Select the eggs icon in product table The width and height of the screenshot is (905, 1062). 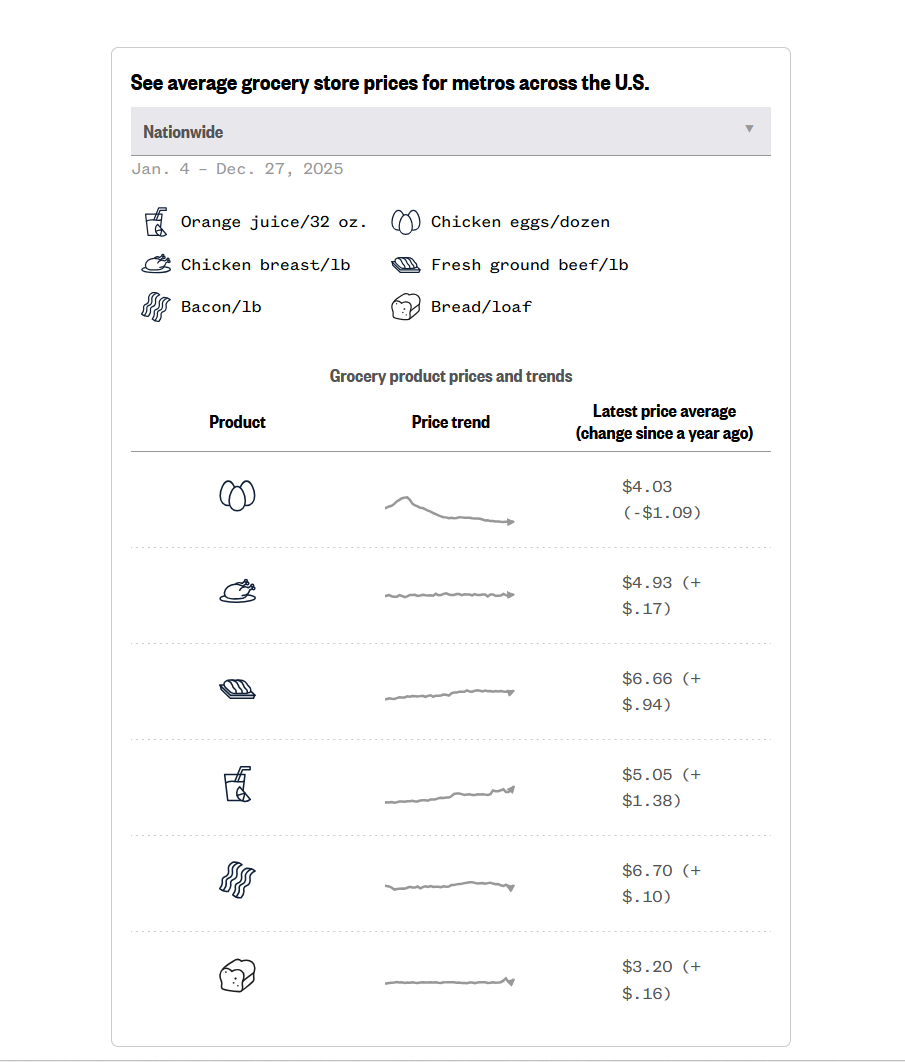point(237,495)
